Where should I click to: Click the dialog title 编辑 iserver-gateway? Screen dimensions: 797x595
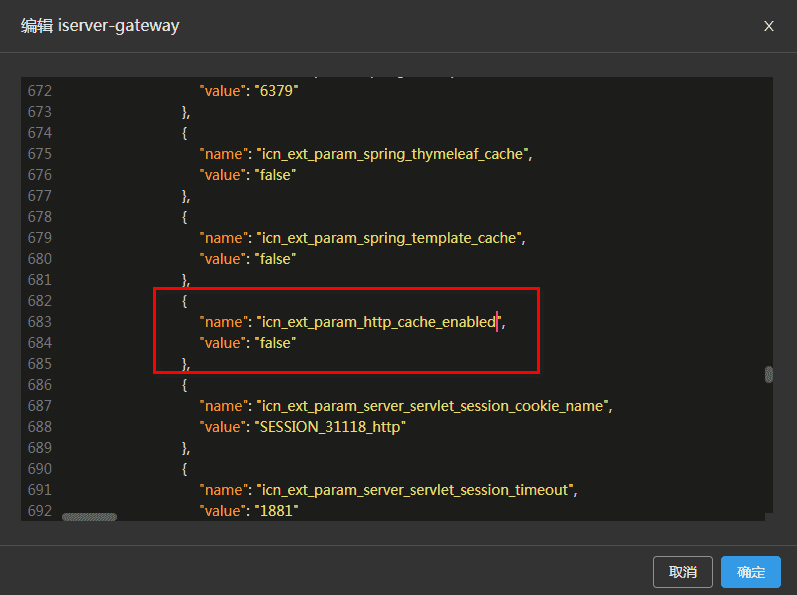[x=100, y=25]
